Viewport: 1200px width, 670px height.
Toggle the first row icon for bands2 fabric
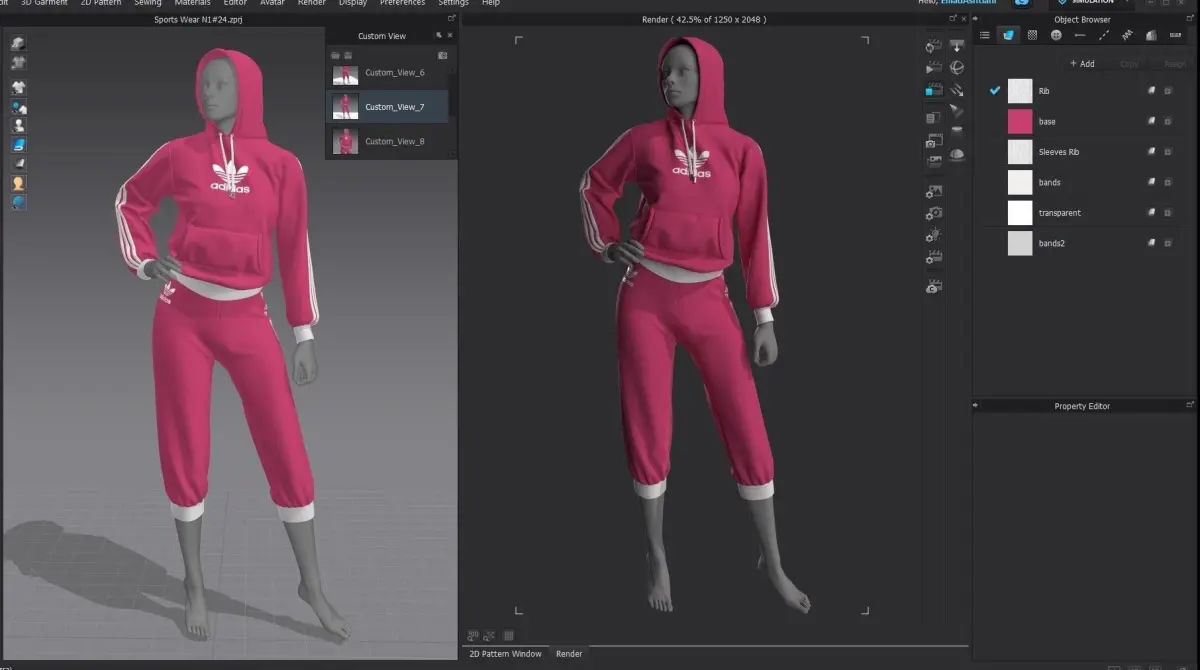coord(1151,243)
